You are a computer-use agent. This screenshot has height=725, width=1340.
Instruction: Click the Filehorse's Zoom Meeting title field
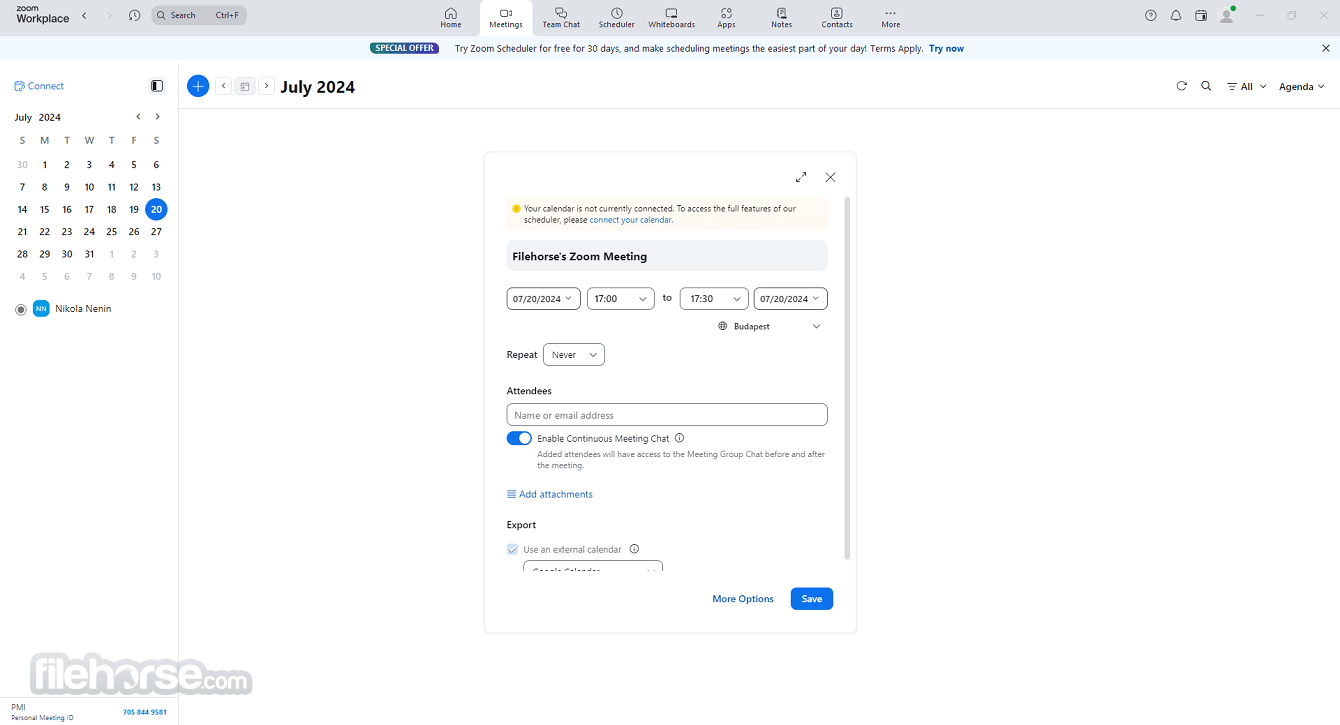pyautogui.click(x=667, y=256)
